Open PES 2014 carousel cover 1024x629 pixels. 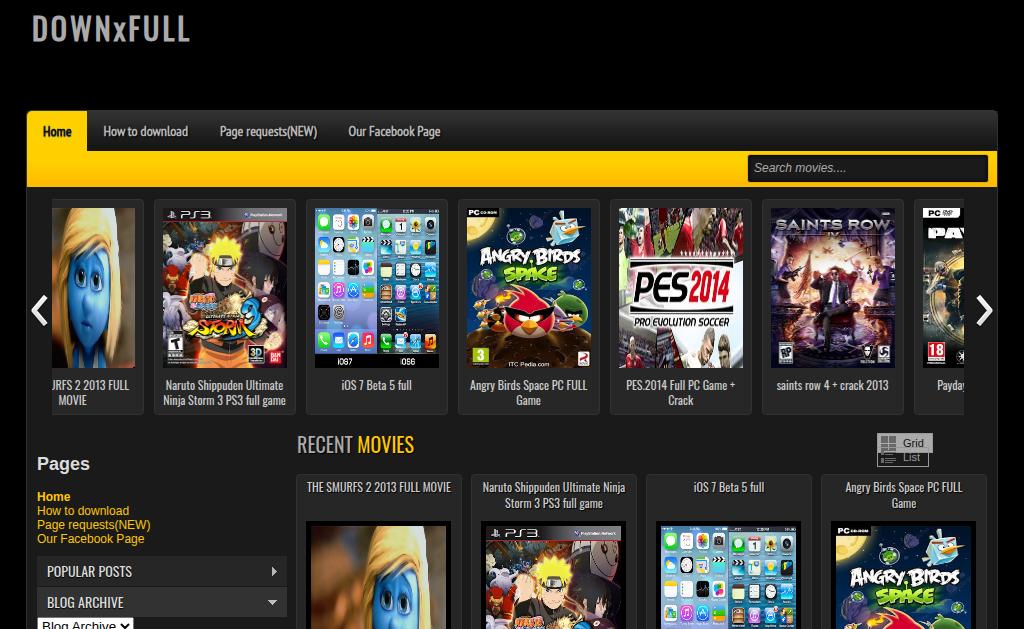(x=680, y=288)
